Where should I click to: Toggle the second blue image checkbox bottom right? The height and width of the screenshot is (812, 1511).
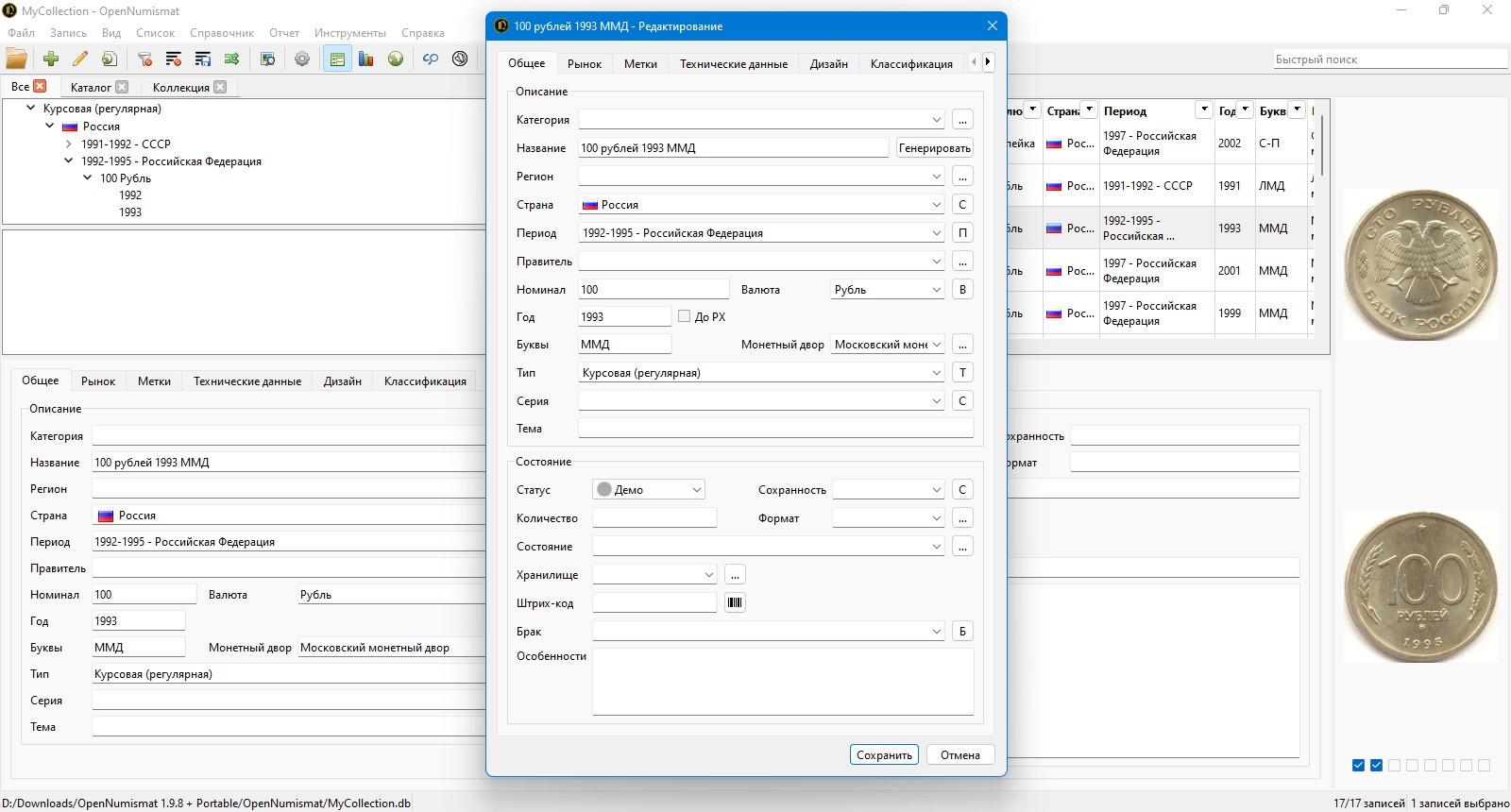pos(1376,765)
